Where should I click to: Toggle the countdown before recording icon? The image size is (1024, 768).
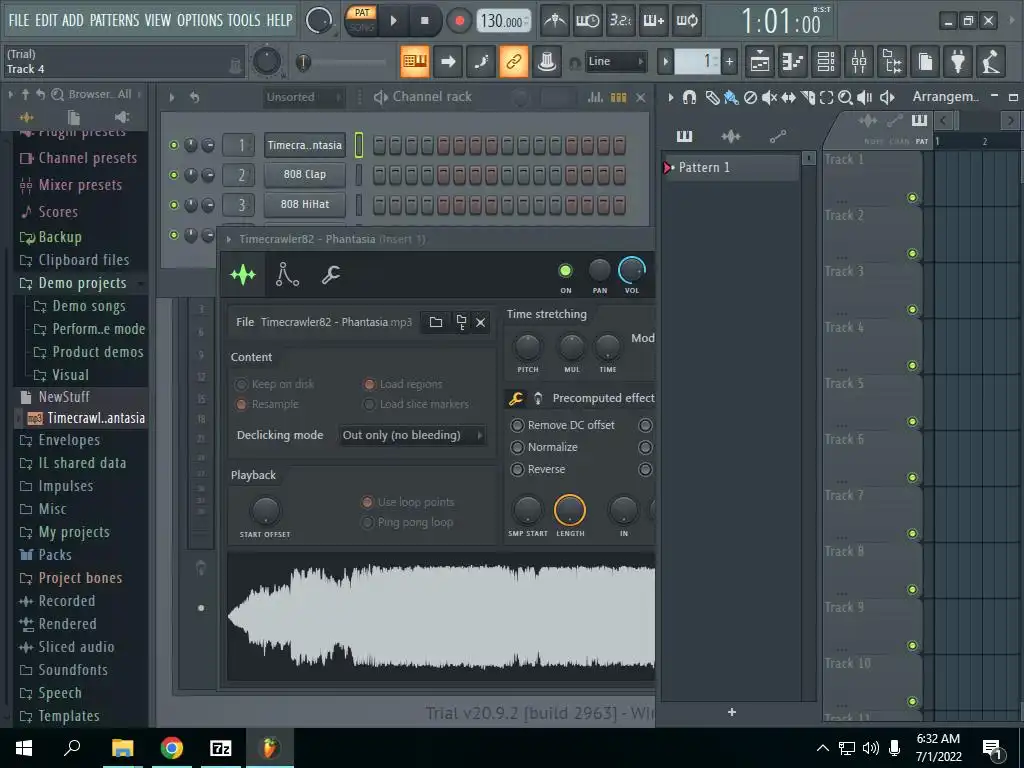tap(620, 21)
